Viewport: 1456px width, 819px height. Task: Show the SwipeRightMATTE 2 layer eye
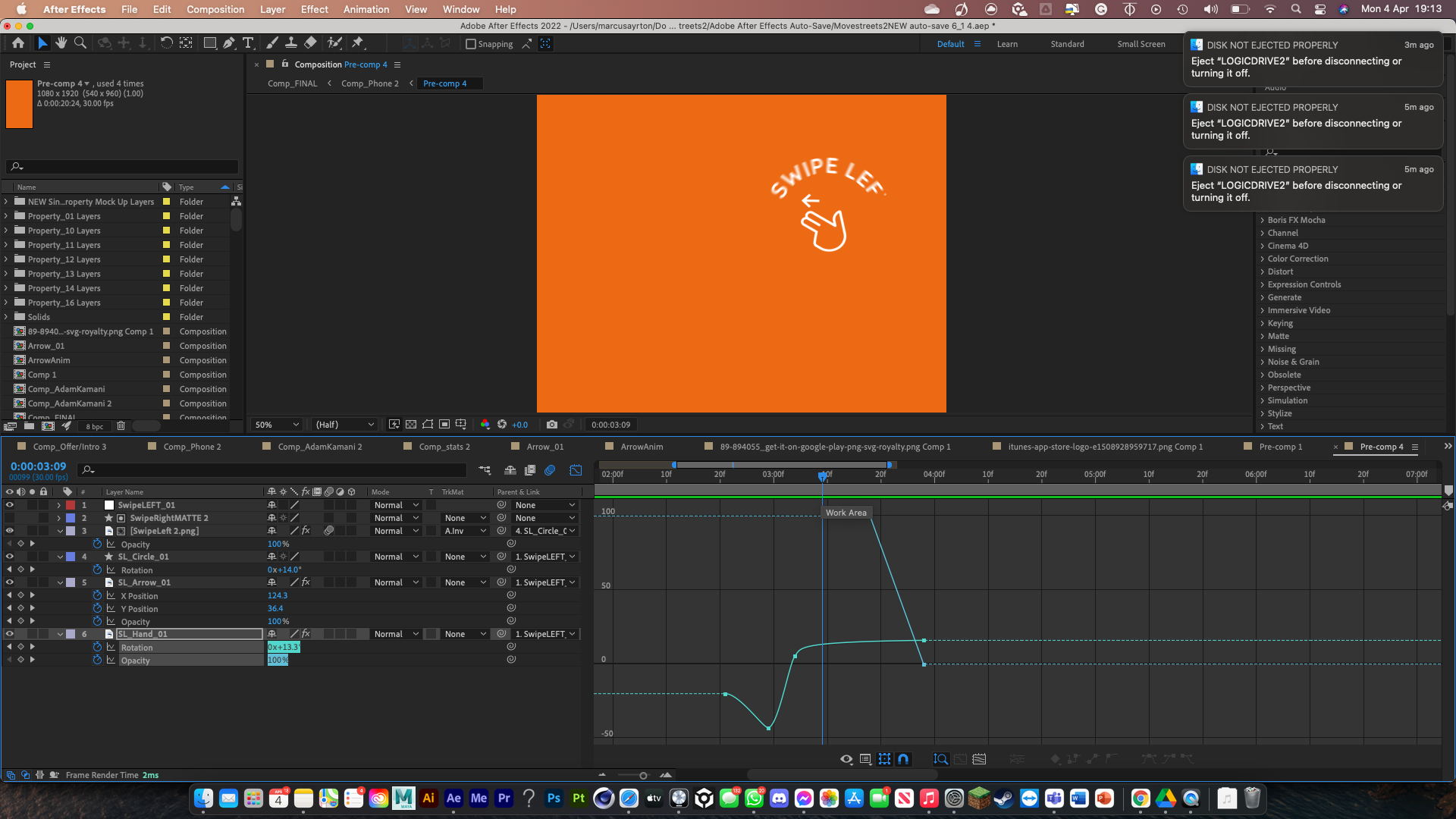(x=10, y=518)
